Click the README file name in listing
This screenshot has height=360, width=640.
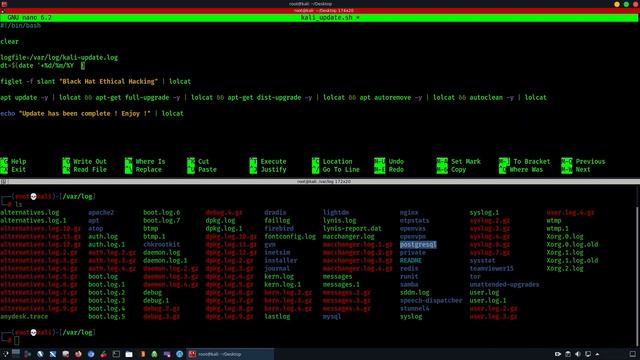coord(411,260)
